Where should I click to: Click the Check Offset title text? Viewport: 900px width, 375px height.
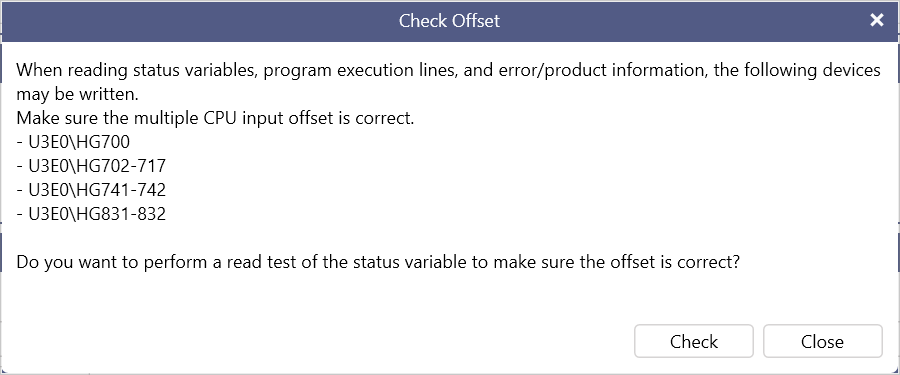coord(449,21)
